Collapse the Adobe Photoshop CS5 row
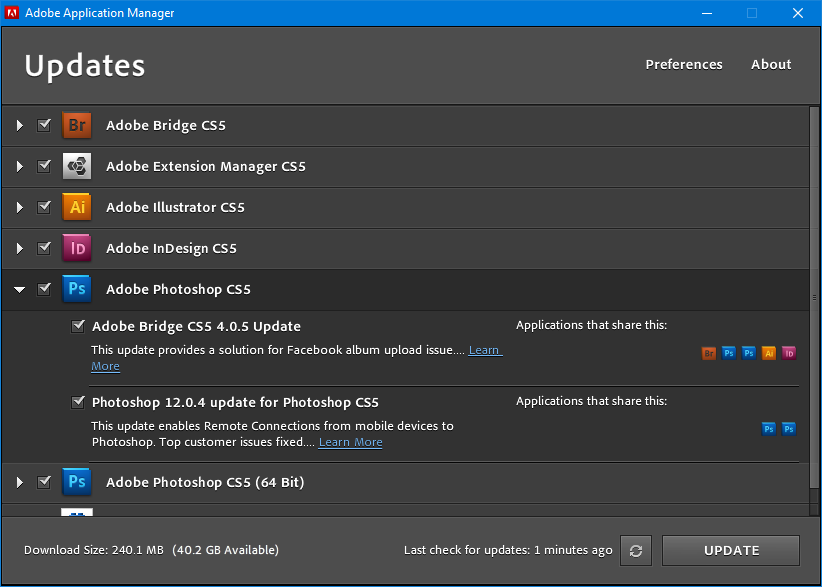 click(x=19, y=289)
